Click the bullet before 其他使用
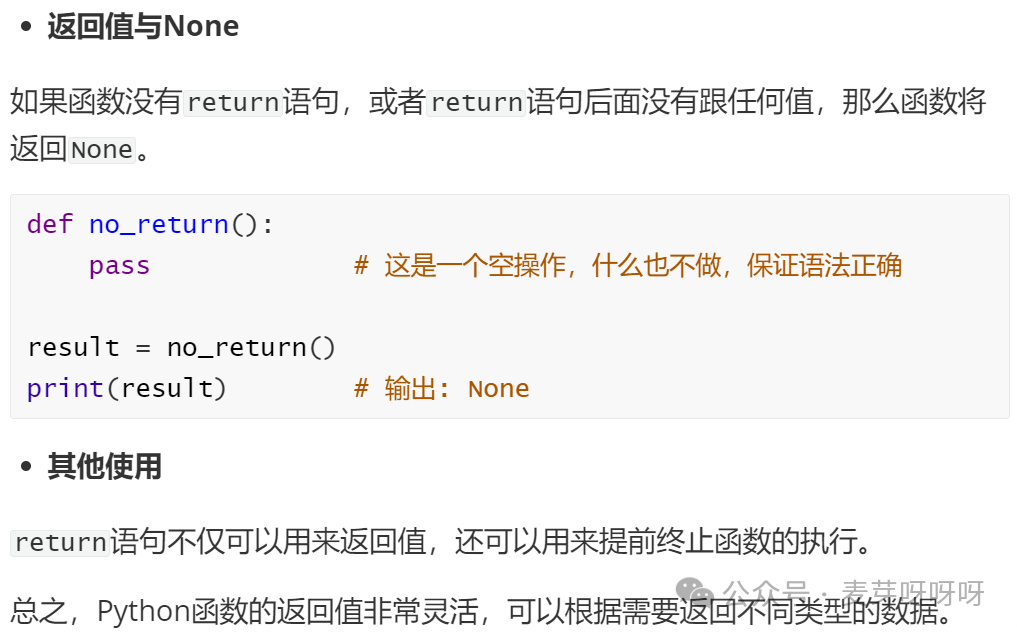Screen dimensions: 1017x635 coord(26,466)
